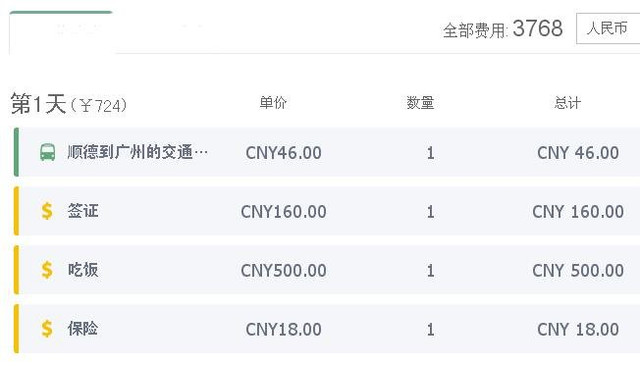Click the 第1天 day heading
The image size is (640, 366).
38,104
